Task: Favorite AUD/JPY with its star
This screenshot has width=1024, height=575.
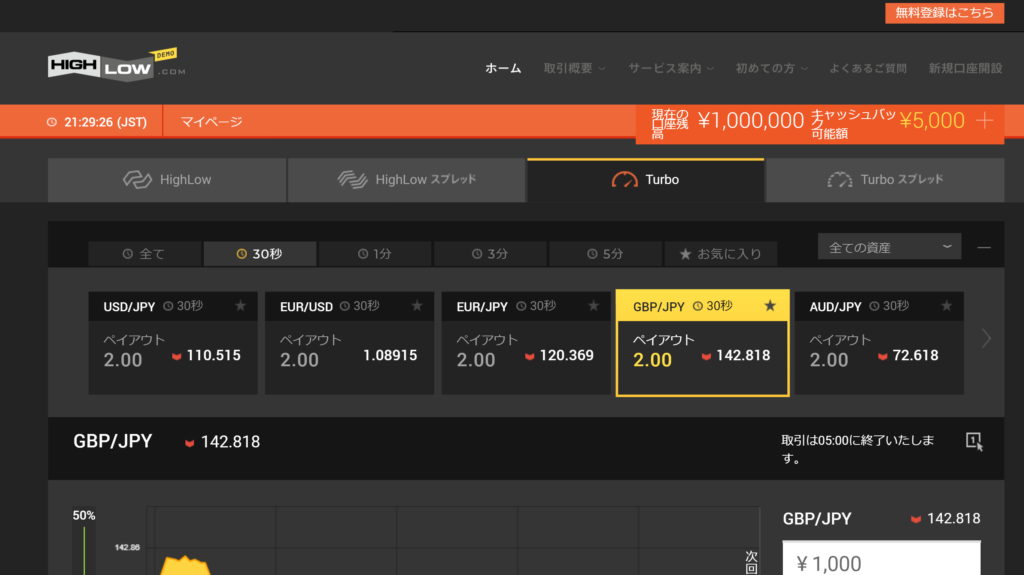Action: tap(946, 306)
